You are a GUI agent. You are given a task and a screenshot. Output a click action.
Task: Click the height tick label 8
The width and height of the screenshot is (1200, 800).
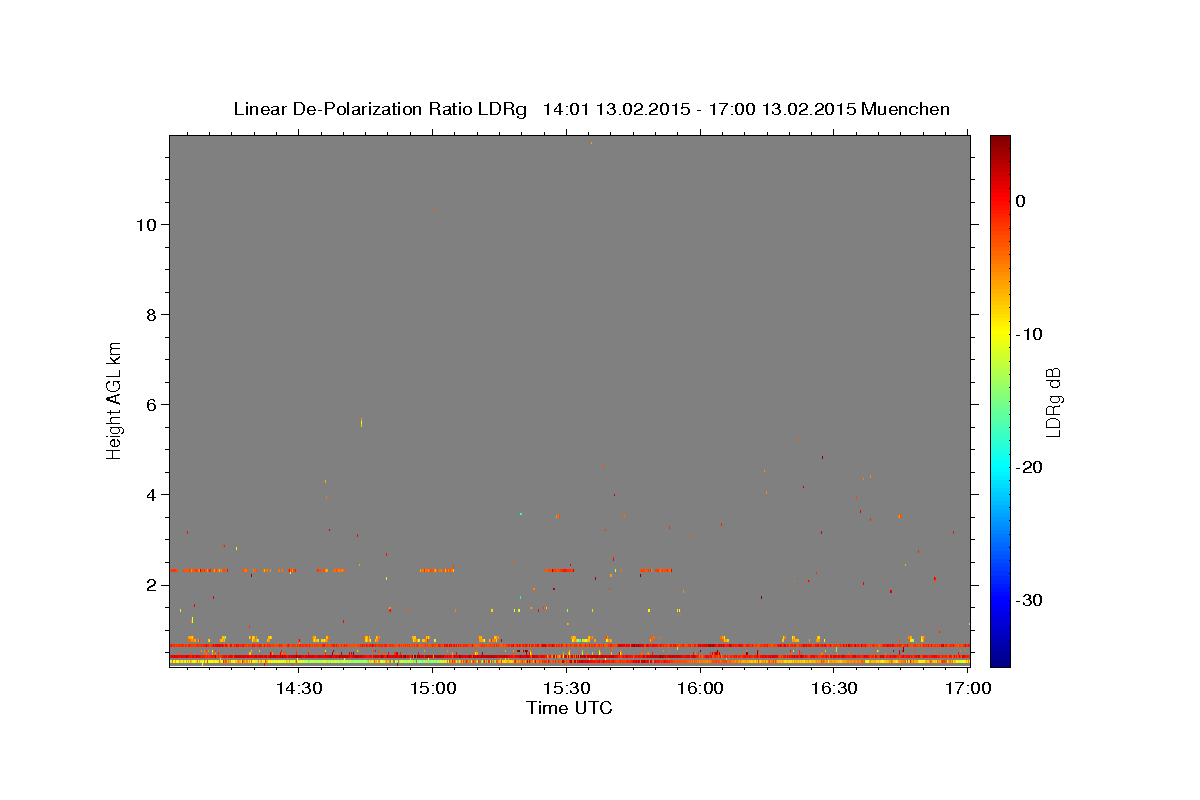pos(149,315)
